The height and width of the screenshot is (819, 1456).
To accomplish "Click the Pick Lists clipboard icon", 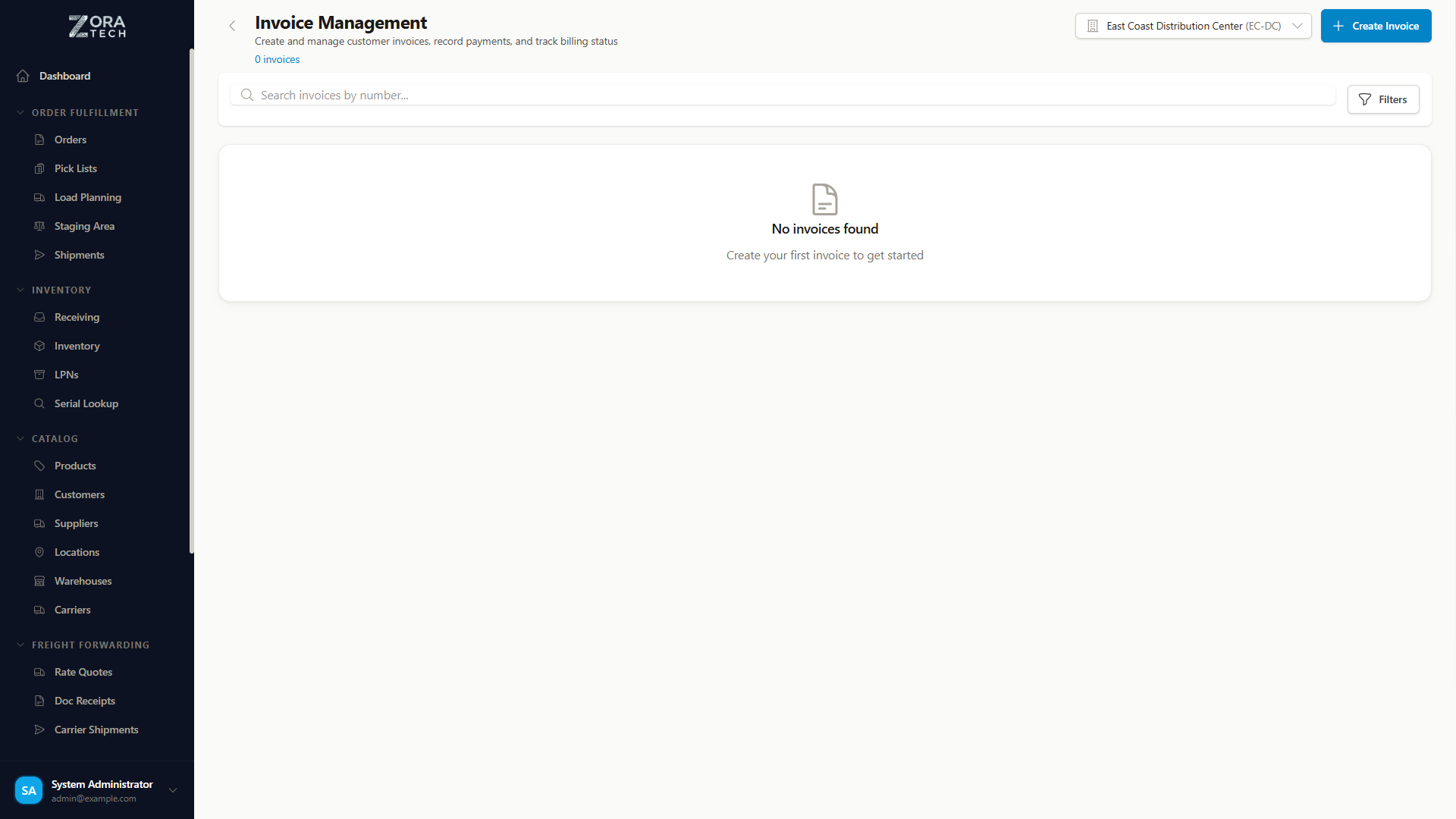I will point(39,168).
